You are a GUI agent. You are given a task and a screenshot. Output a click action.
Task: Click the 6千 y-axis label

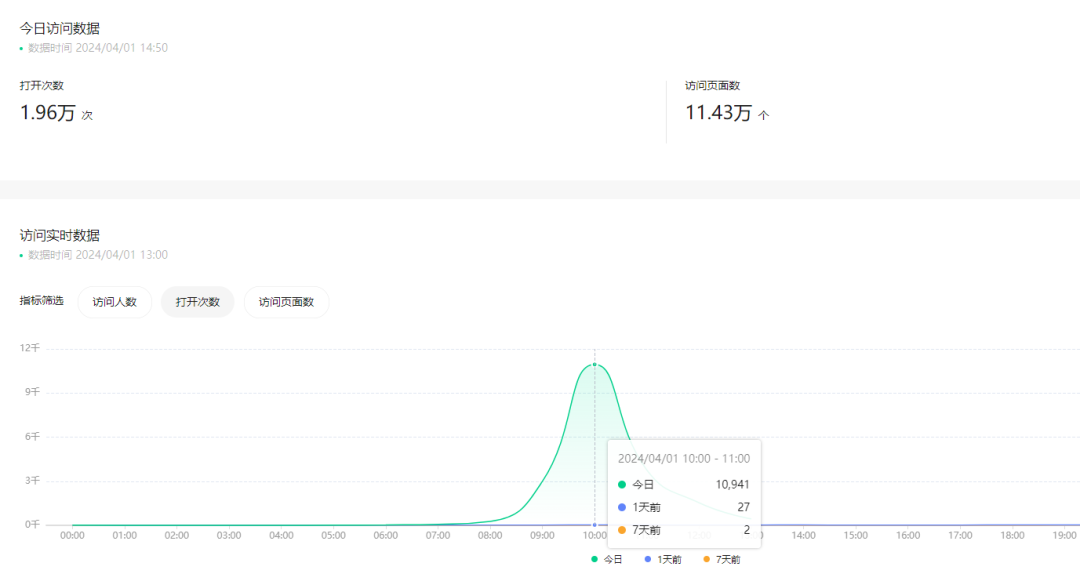[x=32, y=436]
